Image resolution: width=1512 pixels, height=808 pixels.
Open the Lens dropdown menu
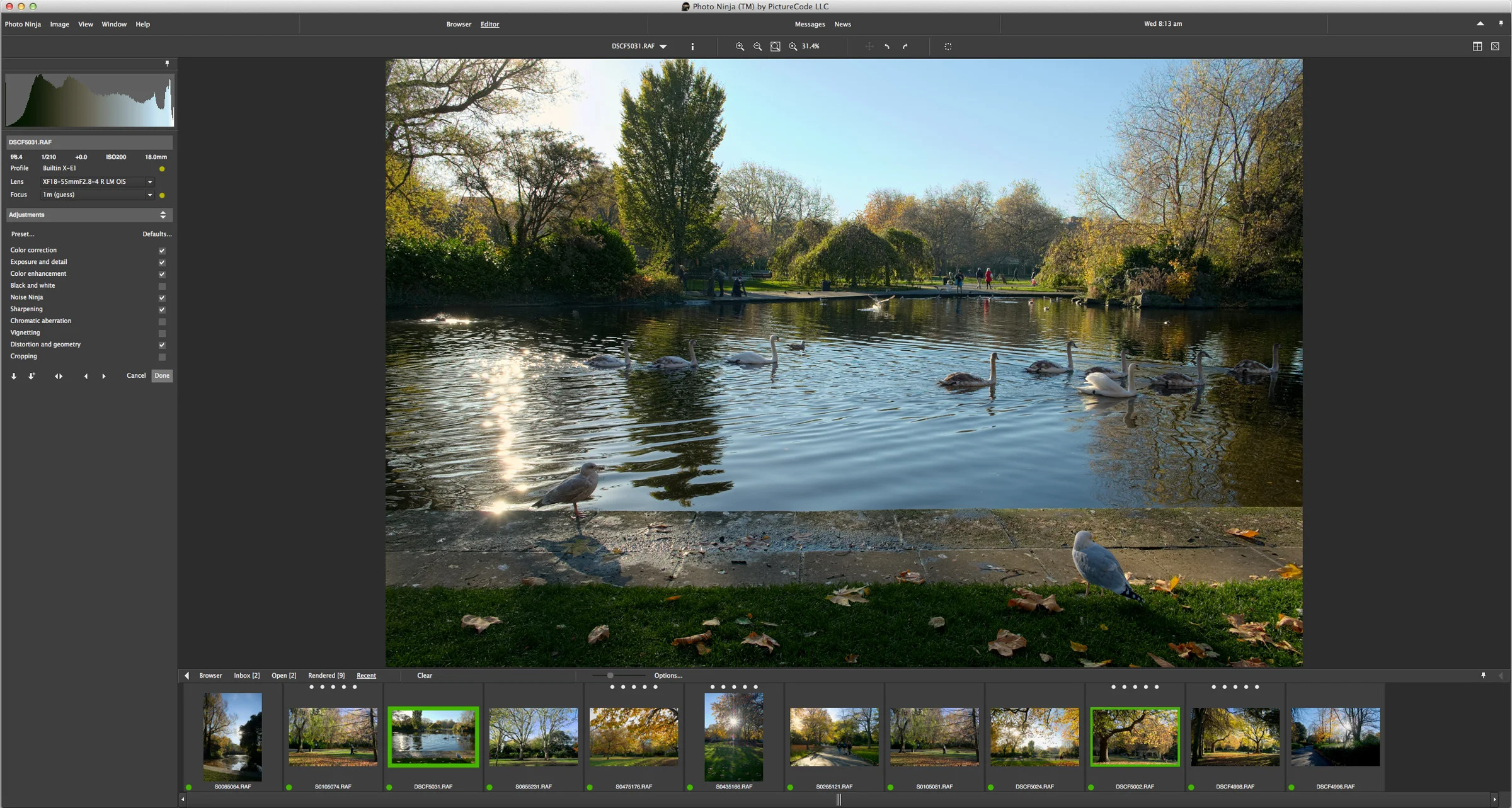pos(150,182)
